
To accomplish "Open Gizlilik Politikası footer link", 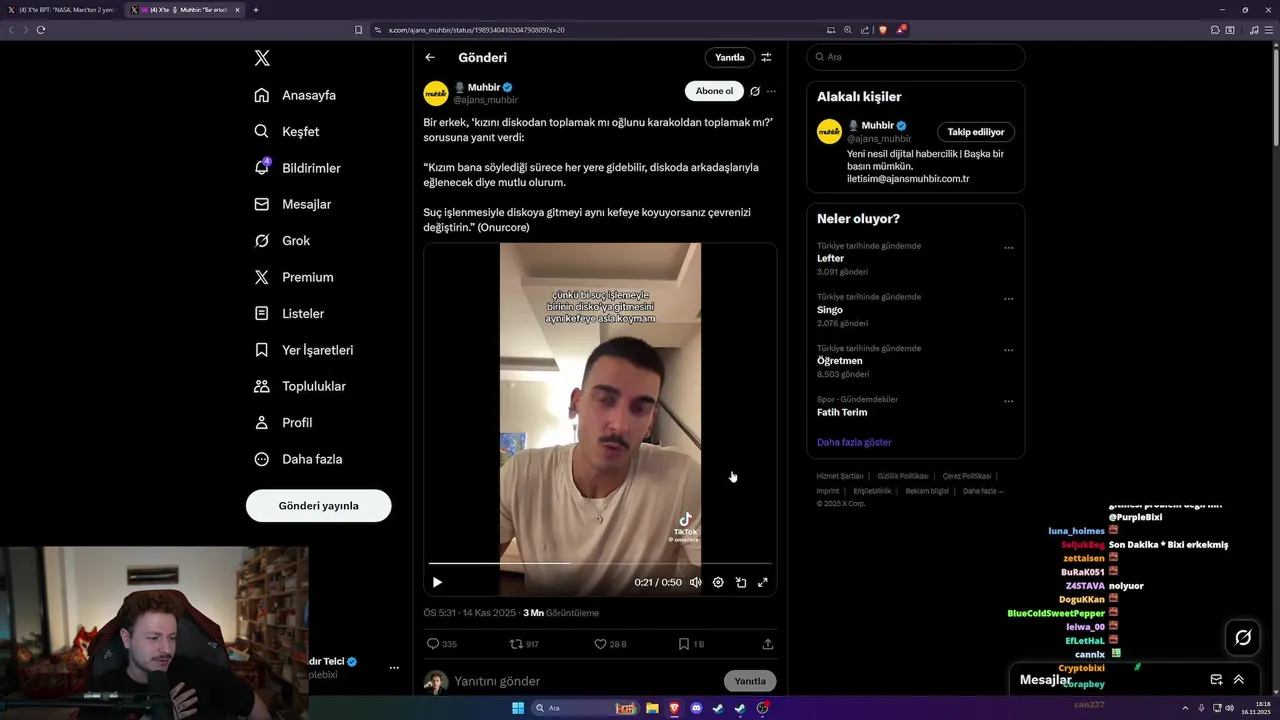I will pyautogui.click(x=903, y=476).
